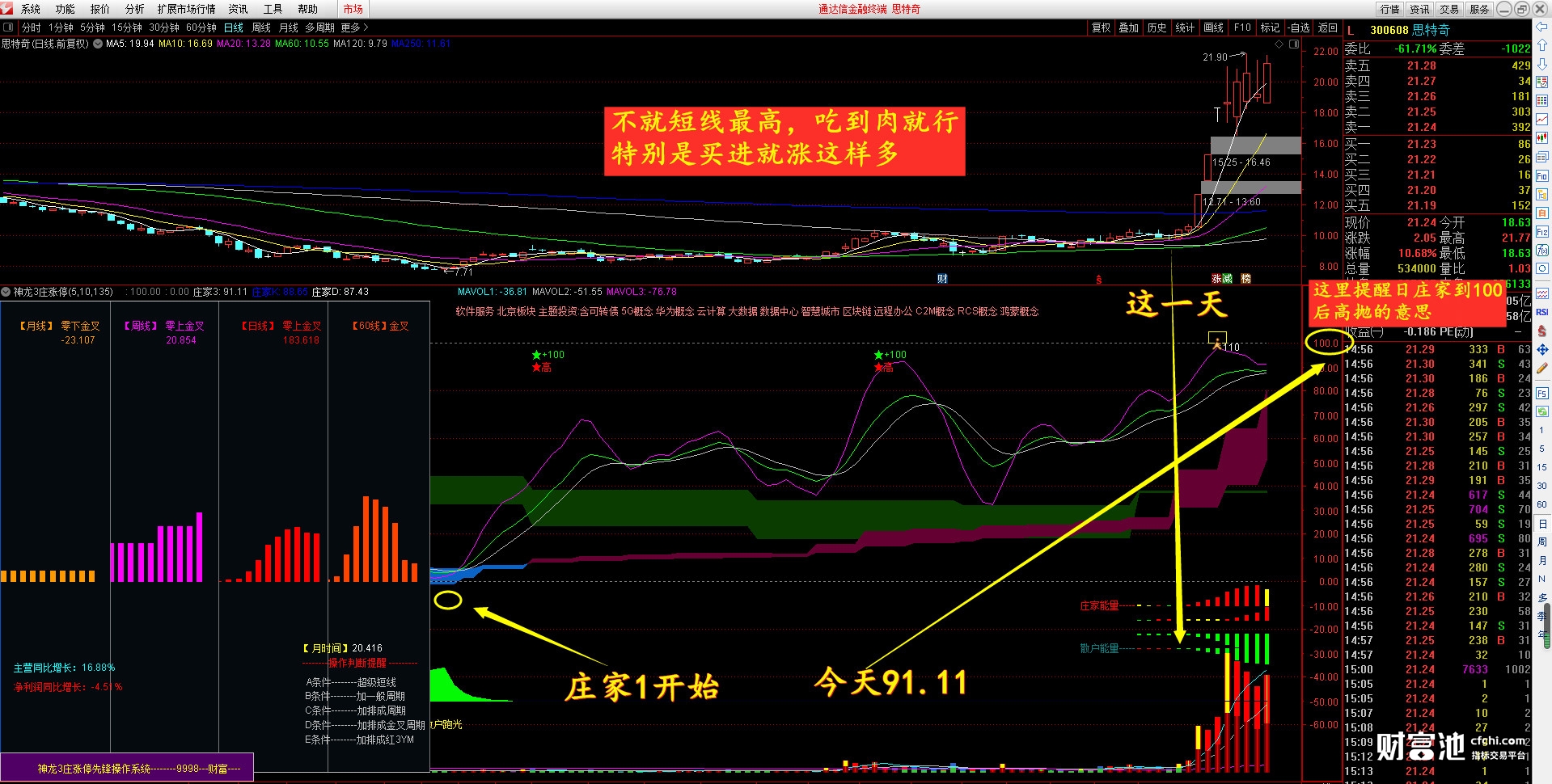The image size is (1552, 784).
Task: Click the stacked windows icon in sidebar
Action: point(1542,157)
